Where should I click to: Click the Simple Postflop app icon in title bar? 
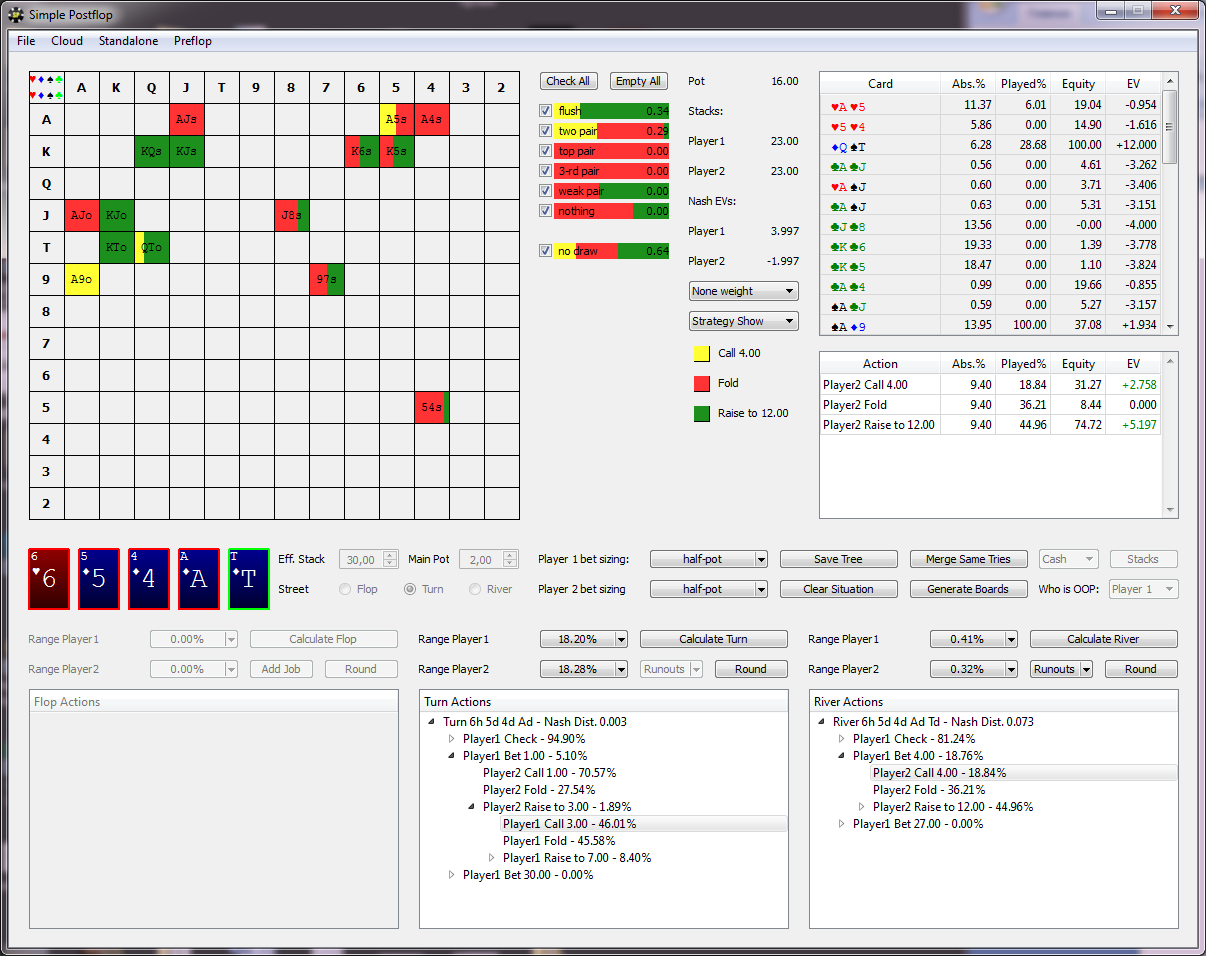coord(16,14)
